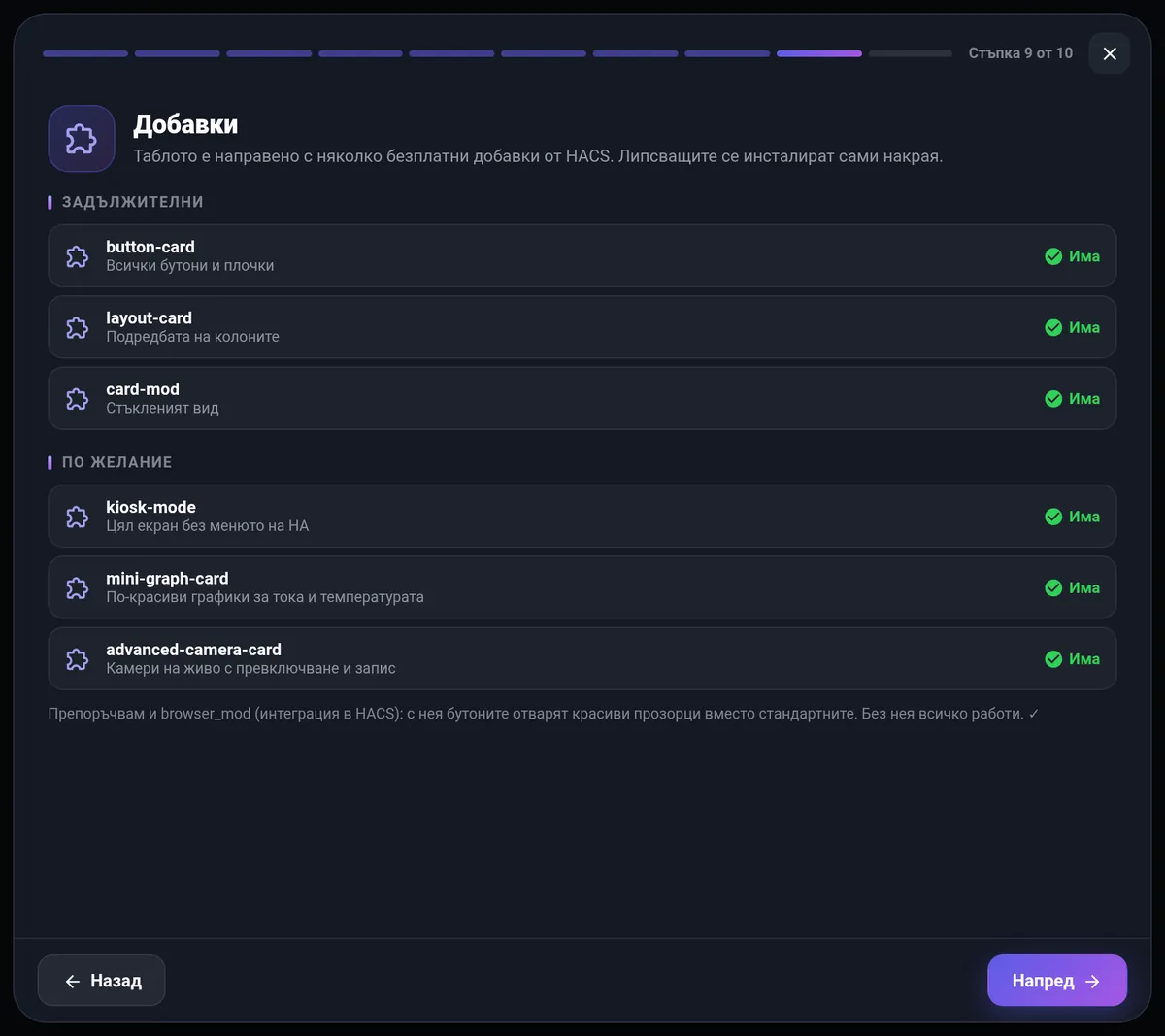Click the puzzle icon for advanced-camera-card
The width and height of the screenshot is (1165, 1036).
point(77,659)
